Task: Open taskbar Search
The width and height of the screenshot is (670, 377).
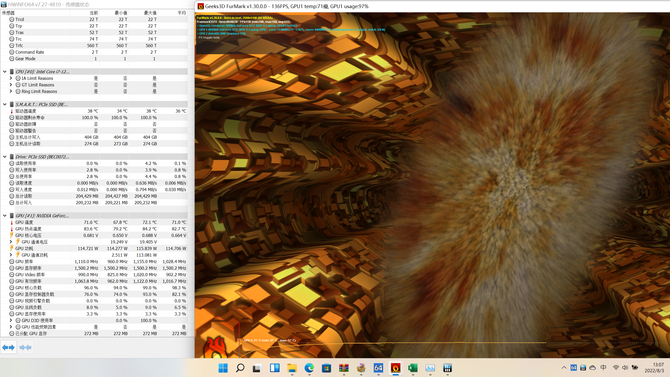Action: coord(240,368)
